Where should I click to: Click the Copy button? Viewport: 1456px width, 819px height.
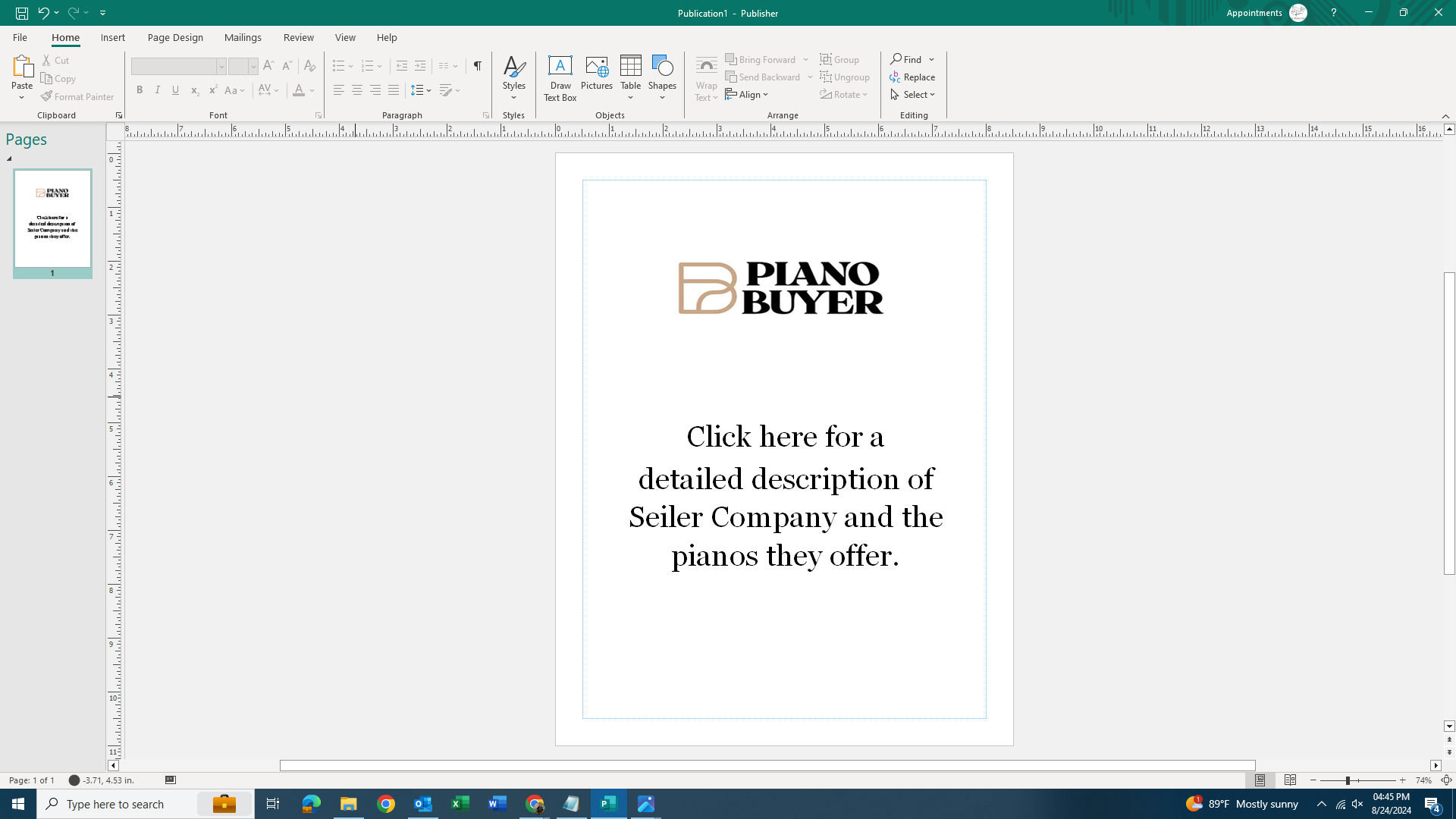click(59, 79)
